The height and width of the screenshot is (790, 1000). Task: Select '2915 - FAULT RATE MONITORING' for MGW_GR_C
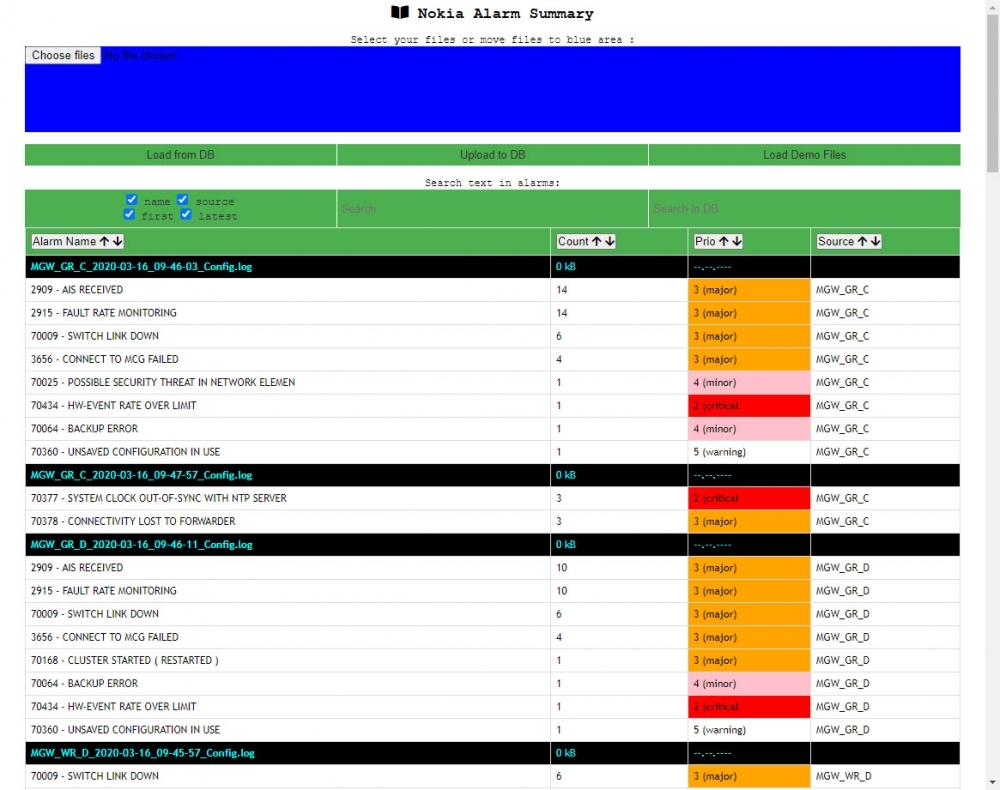point(103,313)
